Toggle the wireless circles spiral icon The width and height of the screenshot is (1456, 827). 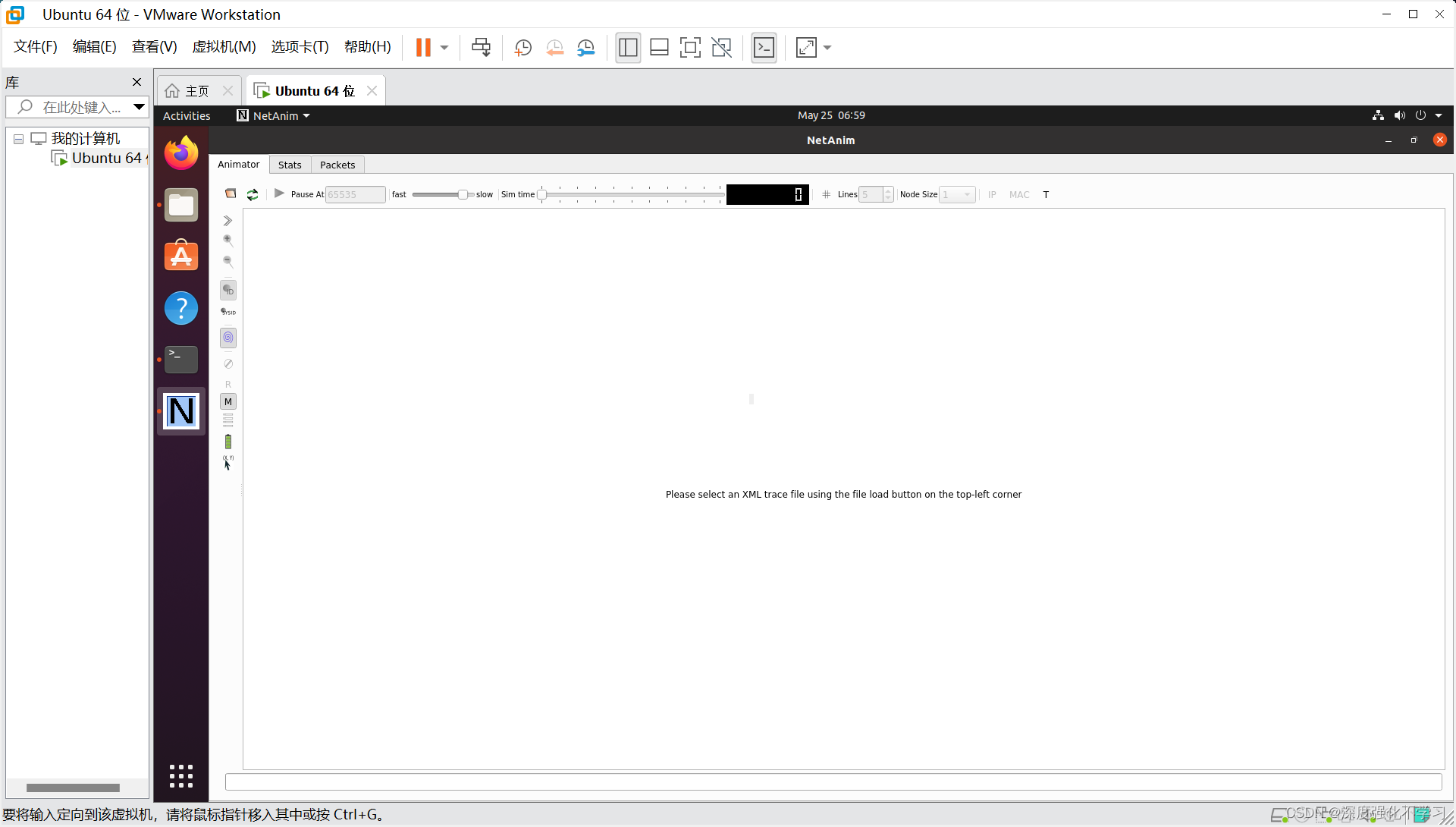tap(228, 338)
